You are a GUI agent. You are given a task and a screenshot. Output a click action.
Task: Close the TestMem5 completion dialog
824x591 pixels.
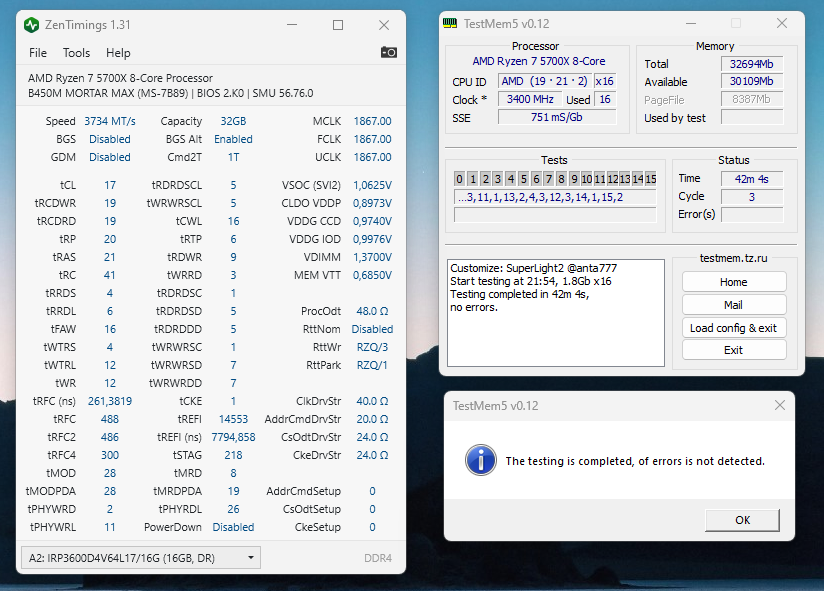click(780, 405)
